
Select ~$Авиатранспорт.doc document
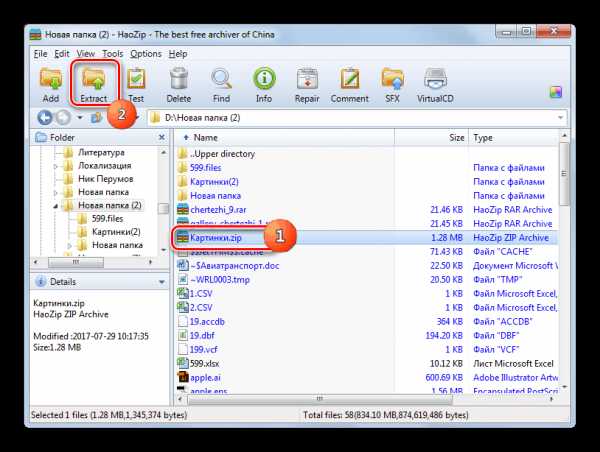(234, 266)
